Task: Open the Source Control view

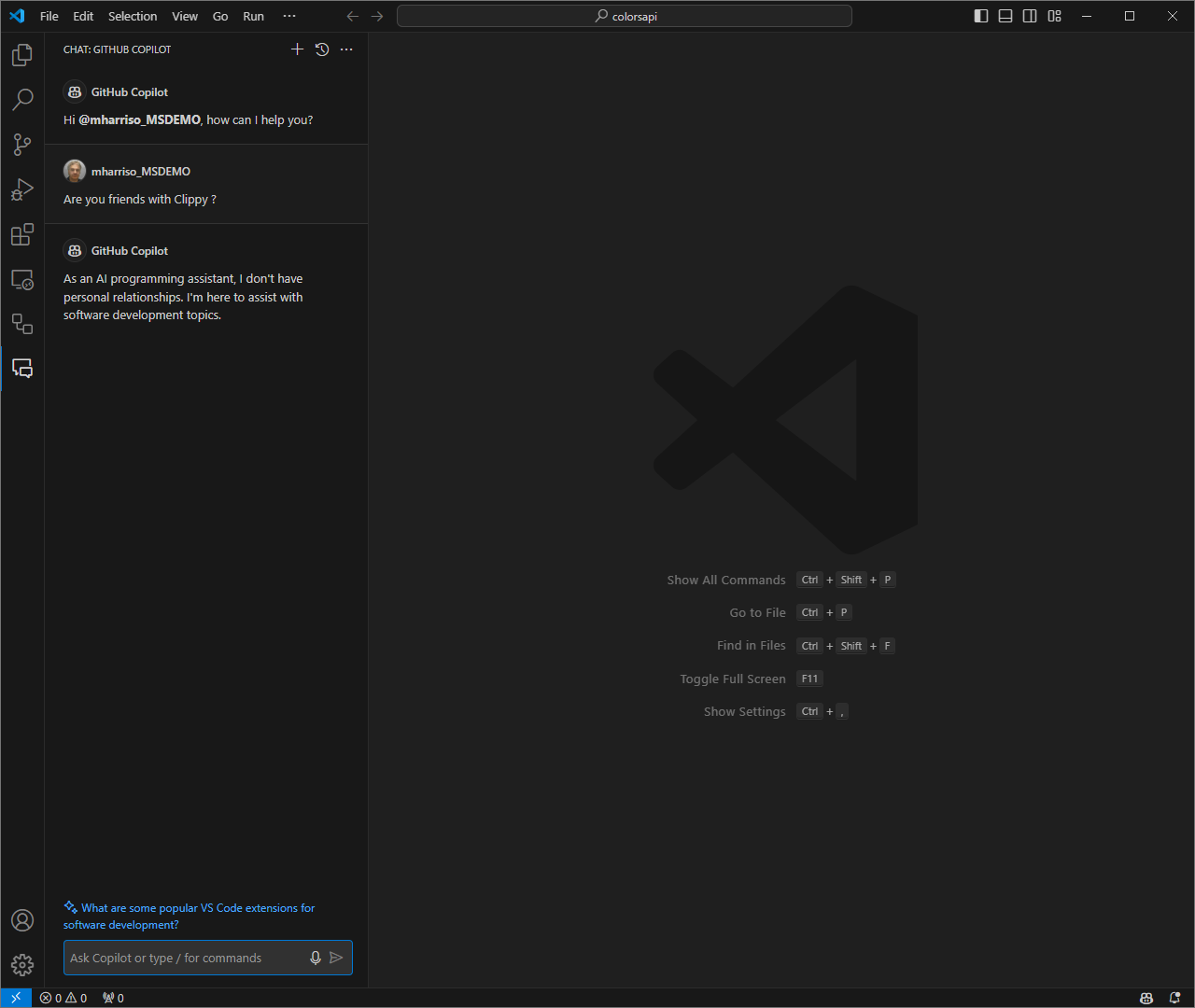Action: click(22, 144)
